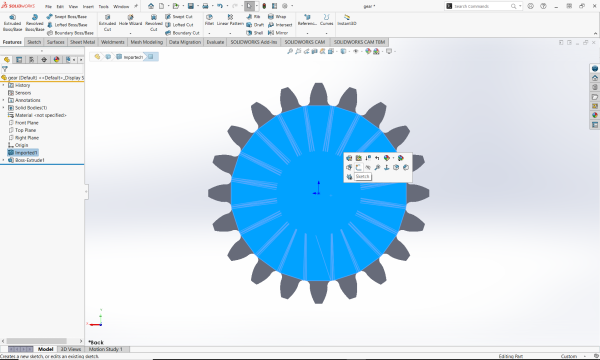The height and width of the screenshot is (360, 600).
Task: Toggle the Select cursor tool
Action: coord(249,6)
